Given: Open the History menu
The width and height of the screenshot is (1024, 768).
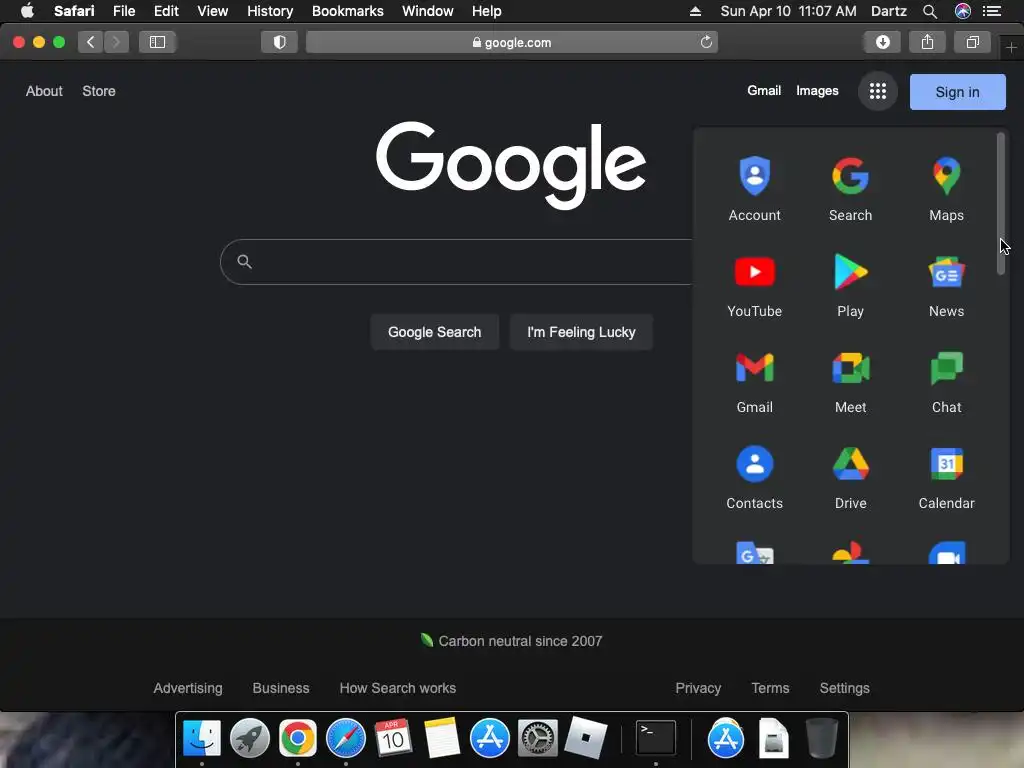Looking at the screenshot, I should click(270, 11).
